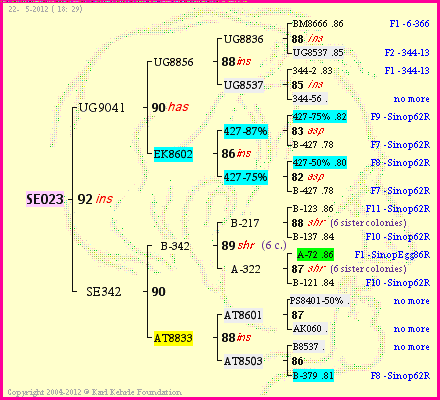Open the F9 -Sinop62R link

(400, 117)
